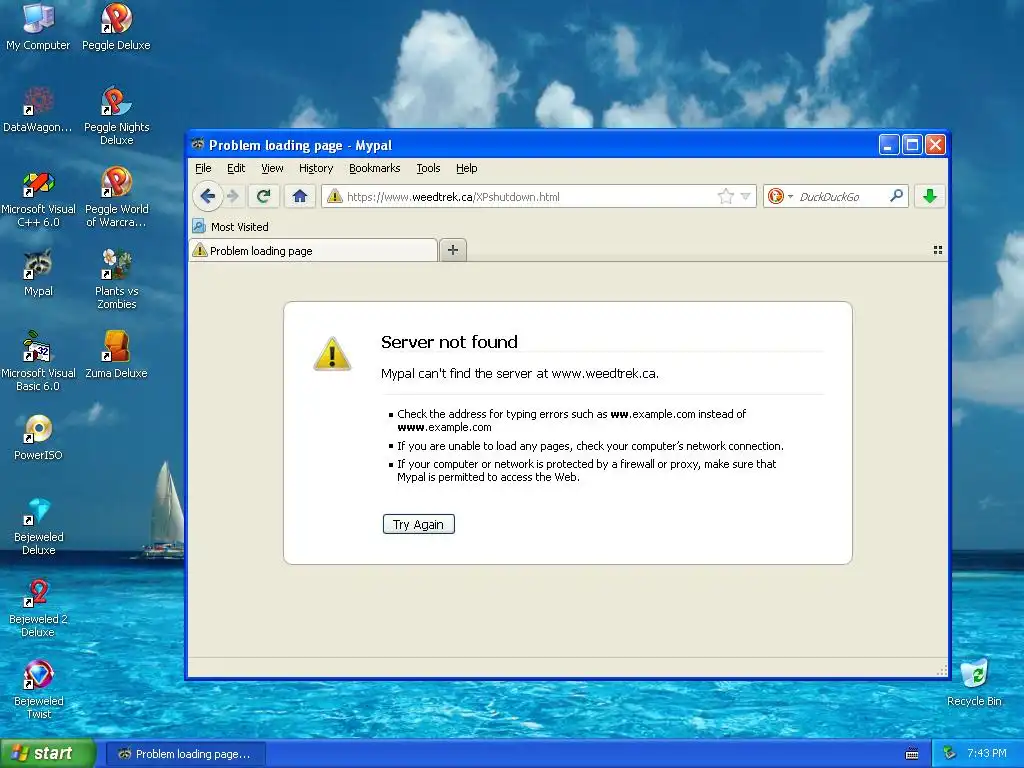Click the Try Again button
The image size is (1024, 768).
[x=419, y=524]
